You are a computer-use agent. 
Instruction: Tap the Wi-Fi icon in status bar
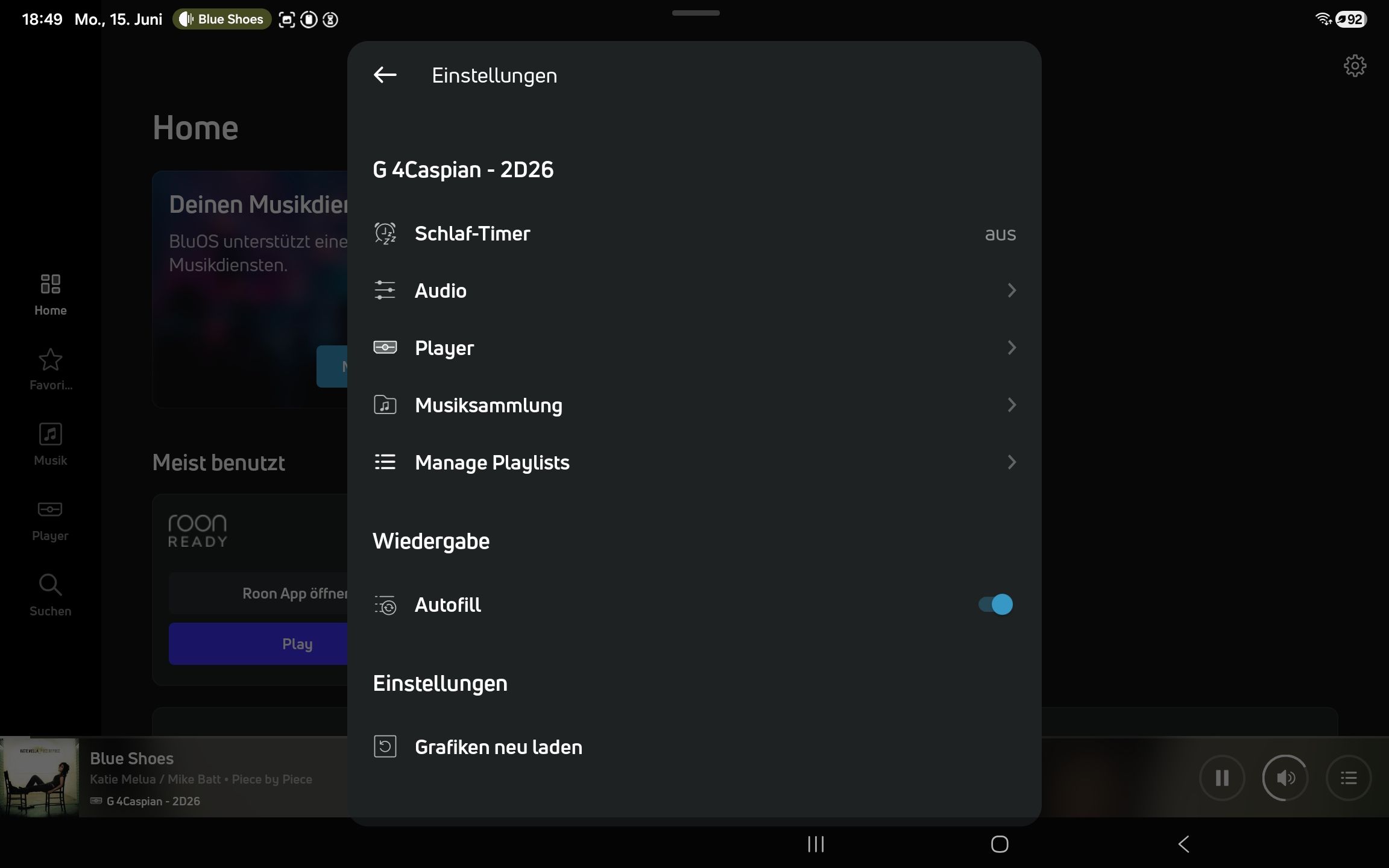[x=1323, y=19]
